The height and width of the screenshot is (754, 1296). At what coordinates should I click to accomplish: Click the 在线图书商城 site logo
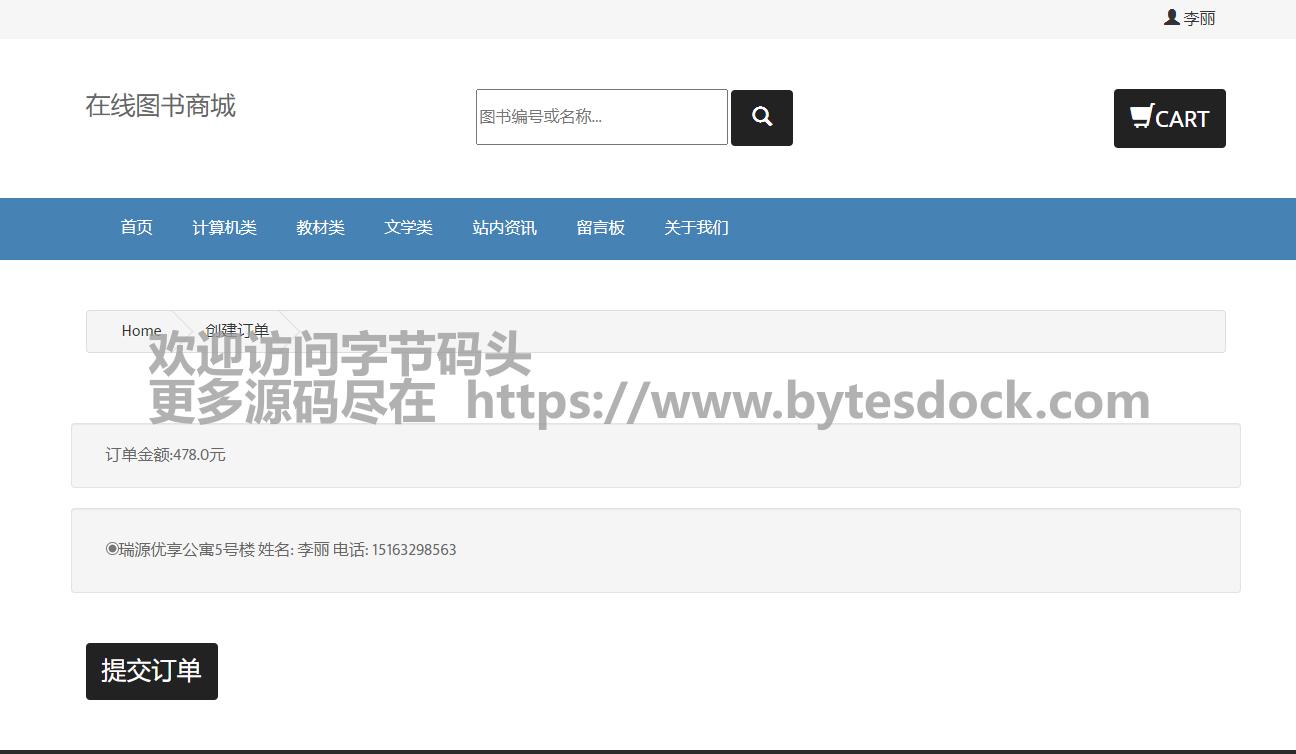pyautogui.click(x=160, y=106)
